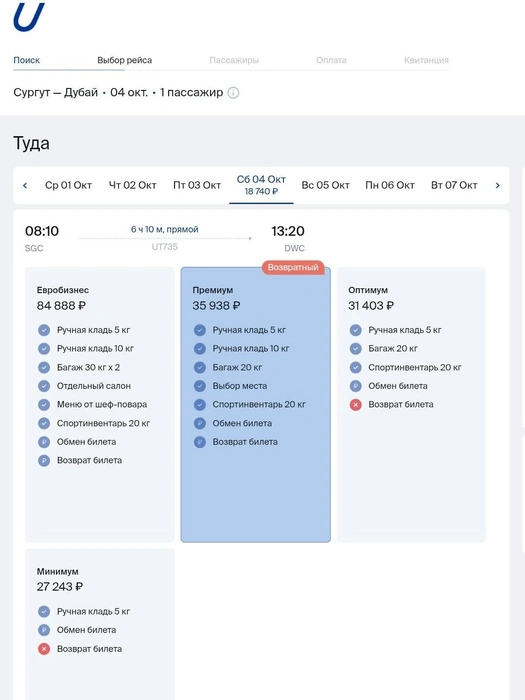This screenshot has height=700, width=525.
Task: Click check icon for Меню от шеф-повара
Action: 44,404
